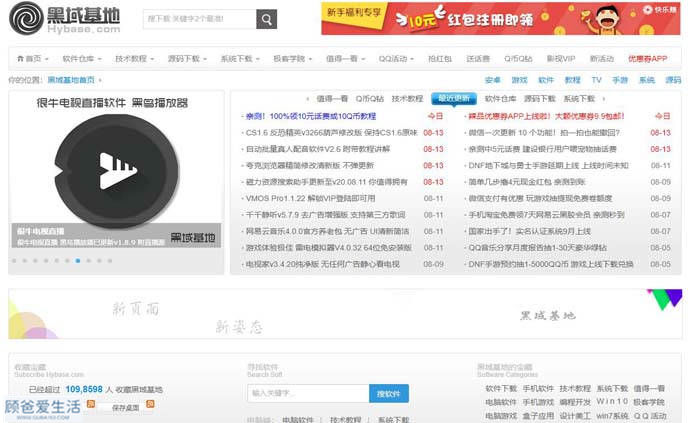Click TV quick category link
This screenshot has width=690, height=423.
coord(597,80)
